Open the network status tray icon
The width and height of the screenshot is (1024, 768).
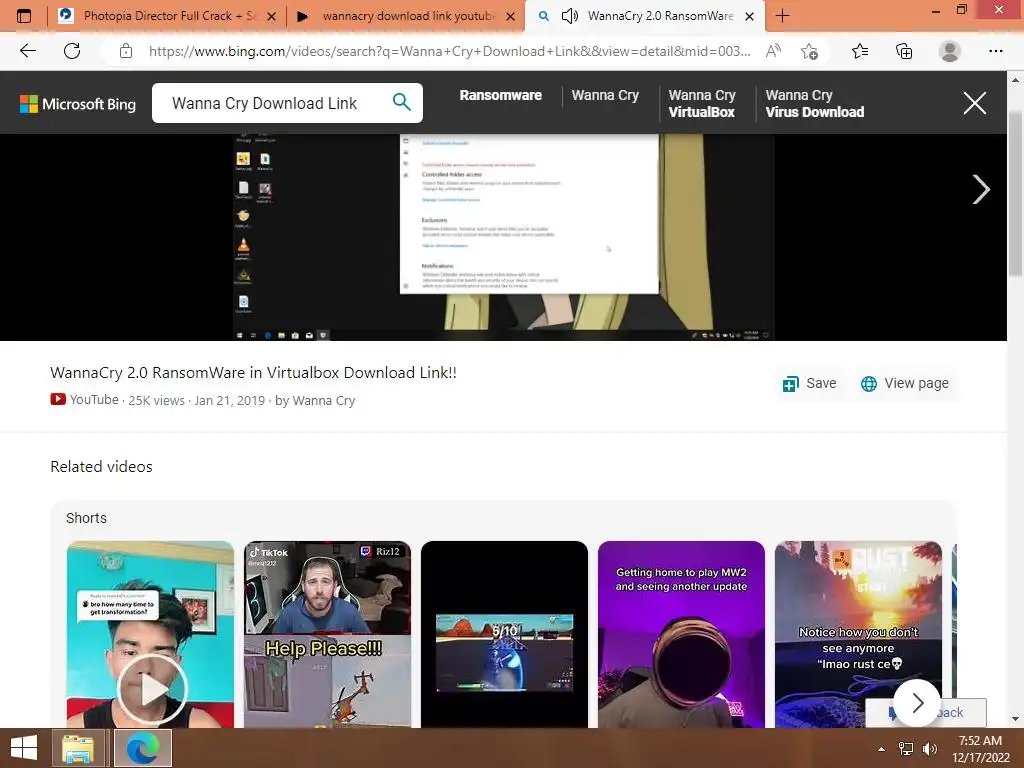click(906, 749)
